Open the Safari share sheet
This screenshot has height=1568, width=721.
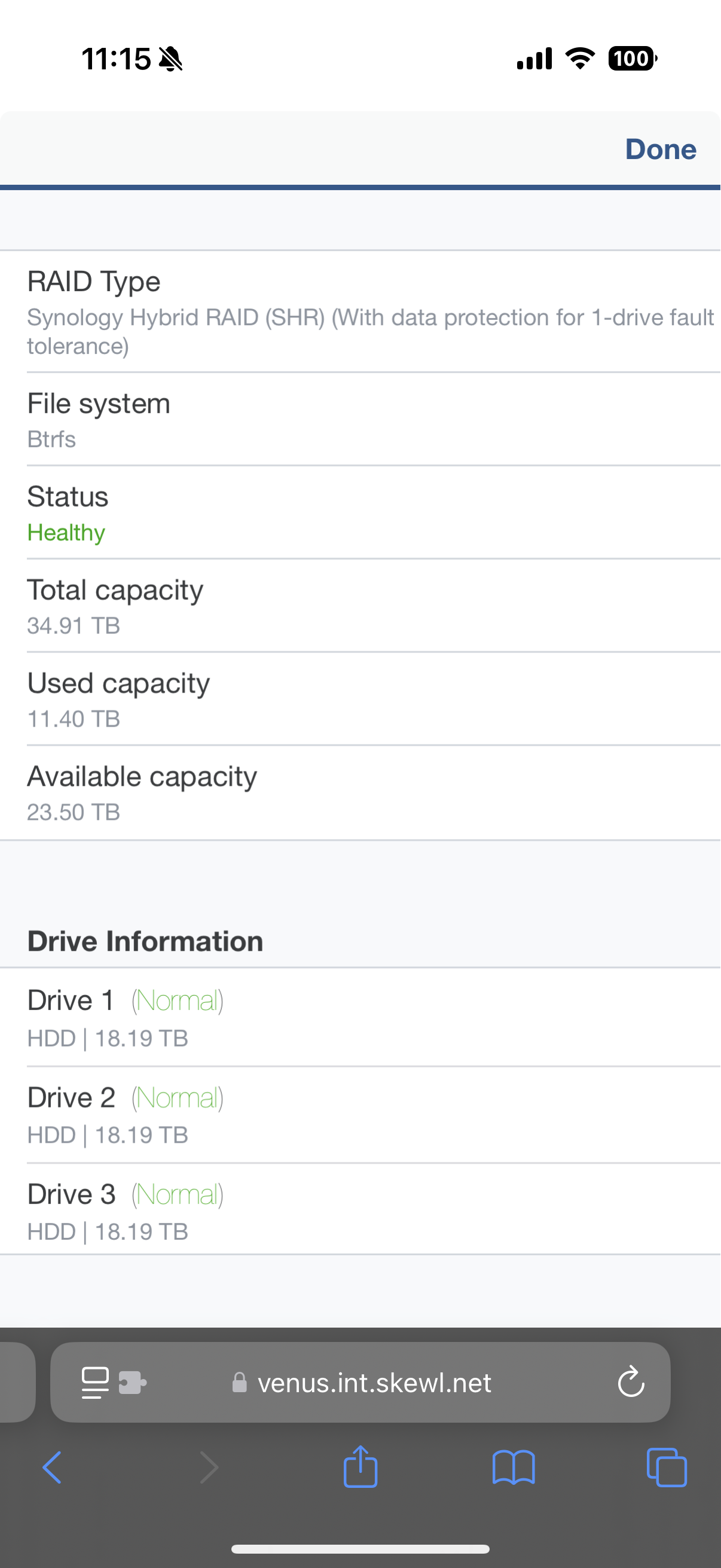360,1467
